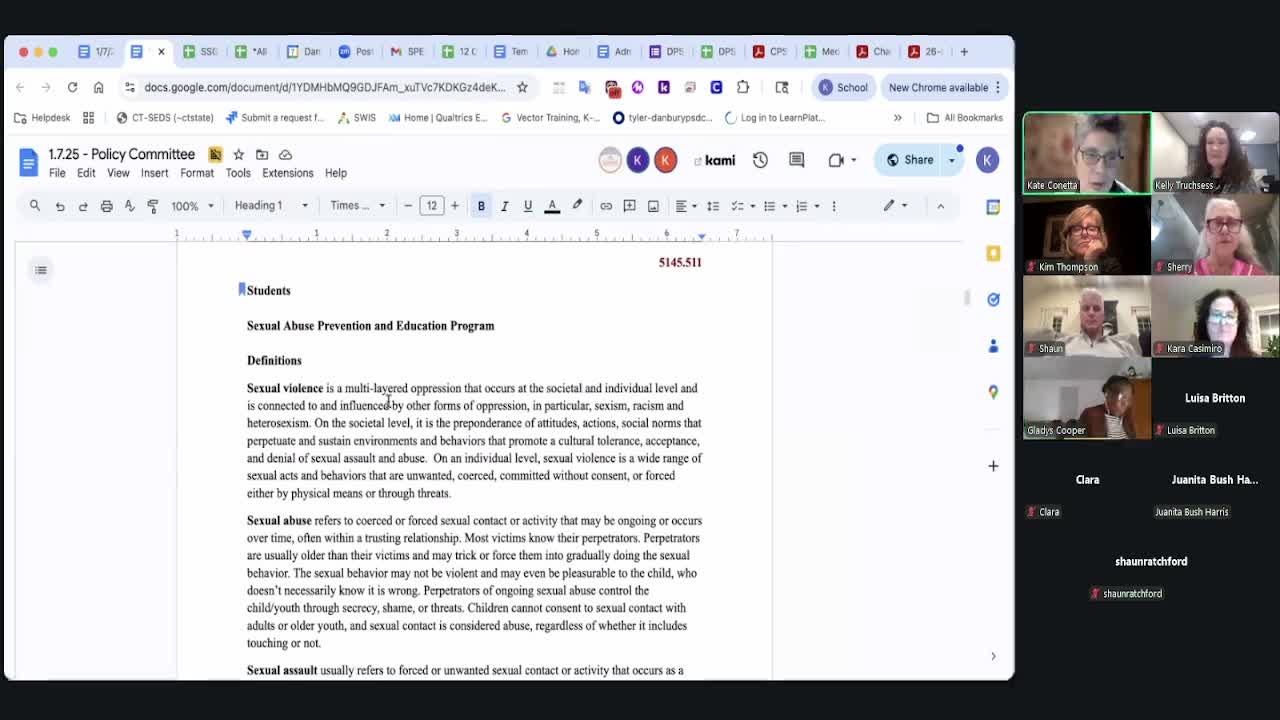Select the paint format tool
The image size is (1280, 720).
(x=153, y=206)
